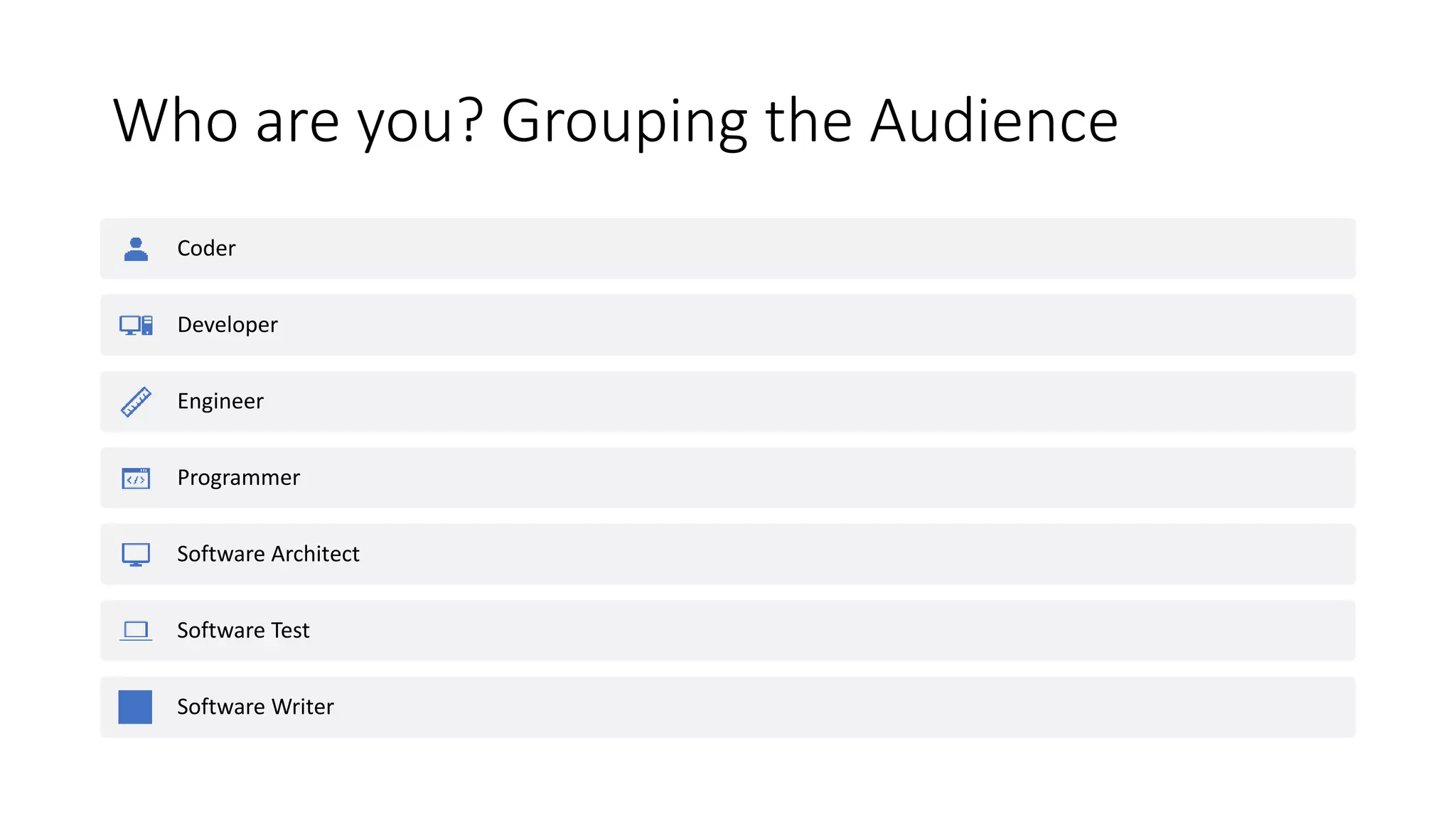Click the laptop icon beside Software Test
This screenshot has height=819, width=1456.
click(x=136, y=631)
